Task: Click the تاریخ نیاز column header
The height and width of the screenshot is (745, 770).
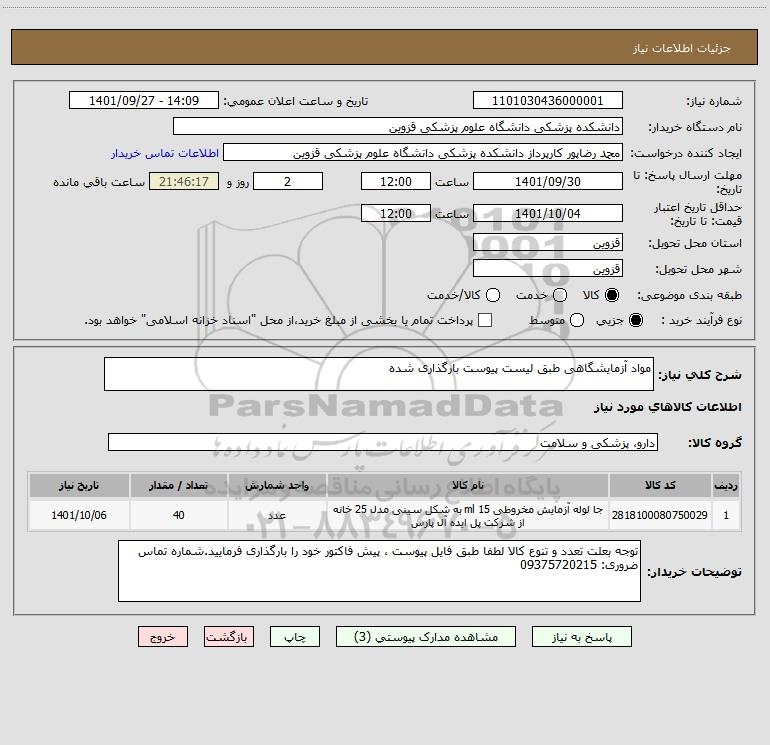Action: click(x=79, y=485)
